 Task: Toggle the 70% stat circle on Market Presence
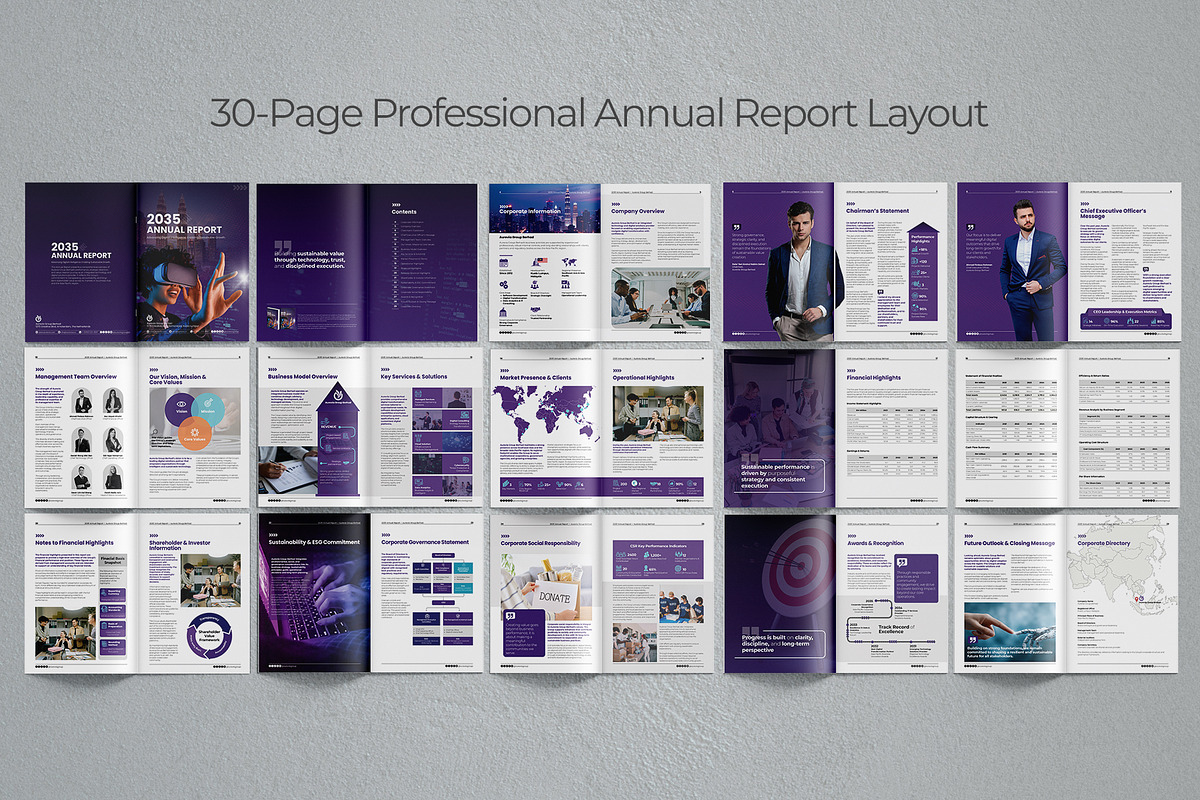click(526, 485)
